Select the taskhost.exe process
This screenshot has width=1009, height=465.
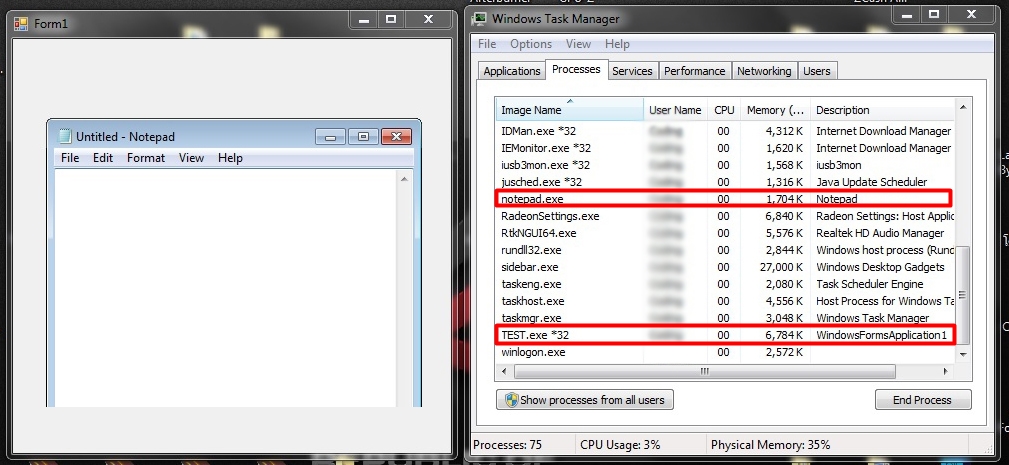coord(725,301)
